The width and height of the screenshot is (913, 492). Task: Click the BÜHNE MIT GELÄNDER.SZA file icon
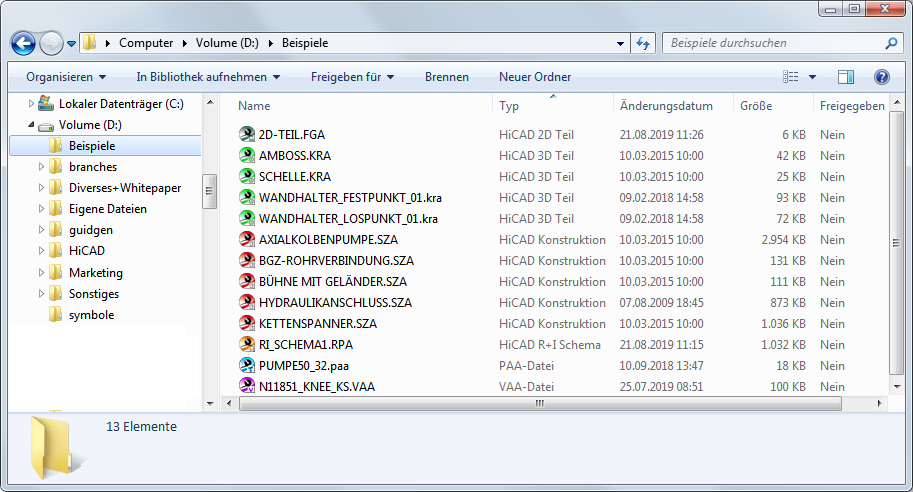(247, 281)
